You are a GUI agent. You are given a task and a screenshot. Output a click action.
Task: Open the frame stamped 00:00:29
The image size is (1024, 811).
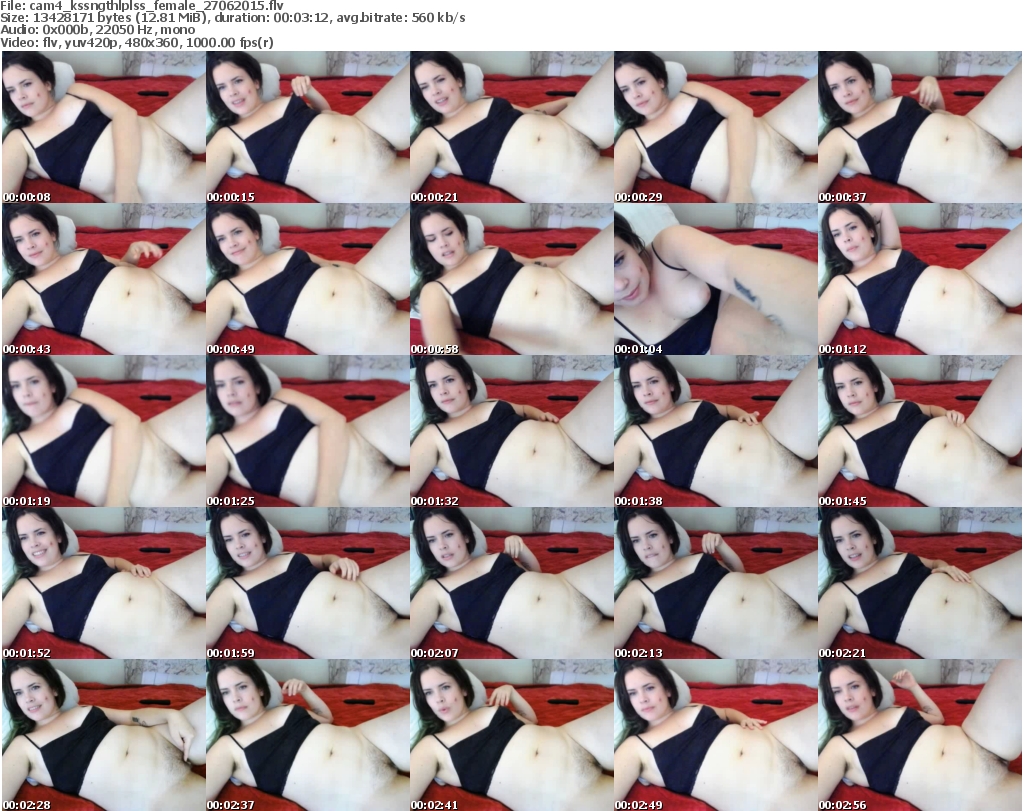716,127
